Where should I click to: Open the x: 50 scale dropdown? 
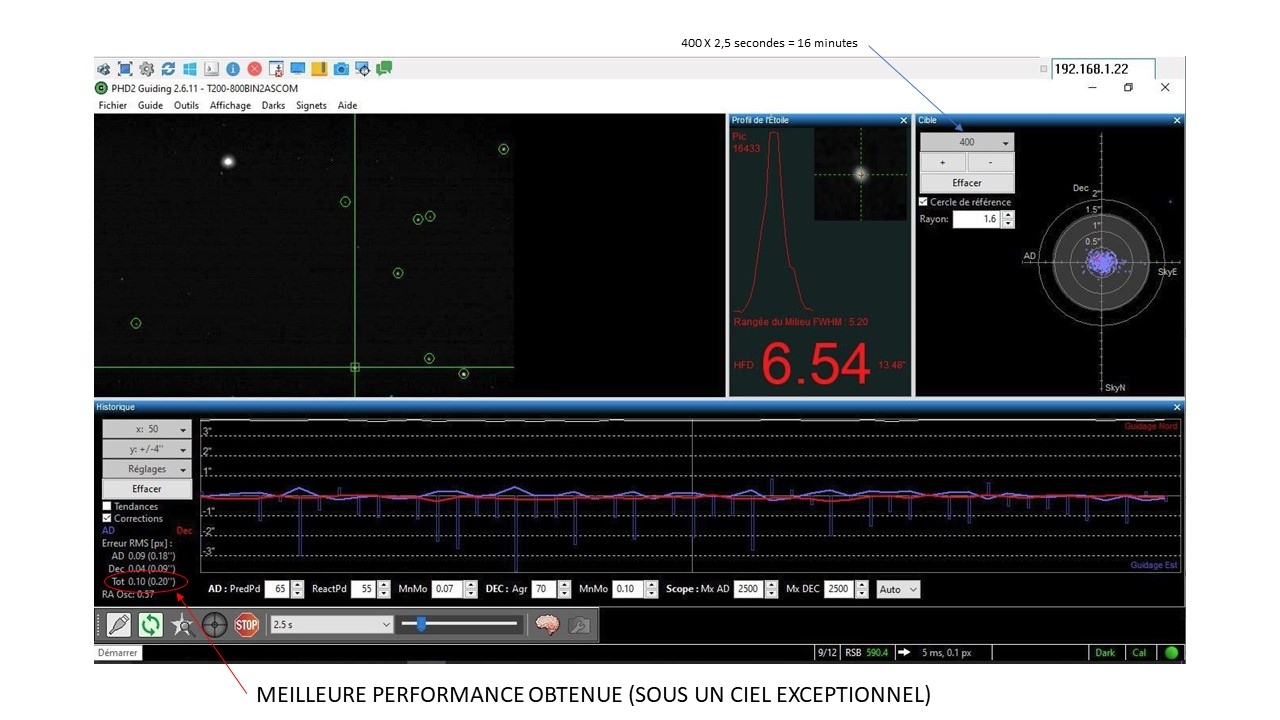click(147, 429)
